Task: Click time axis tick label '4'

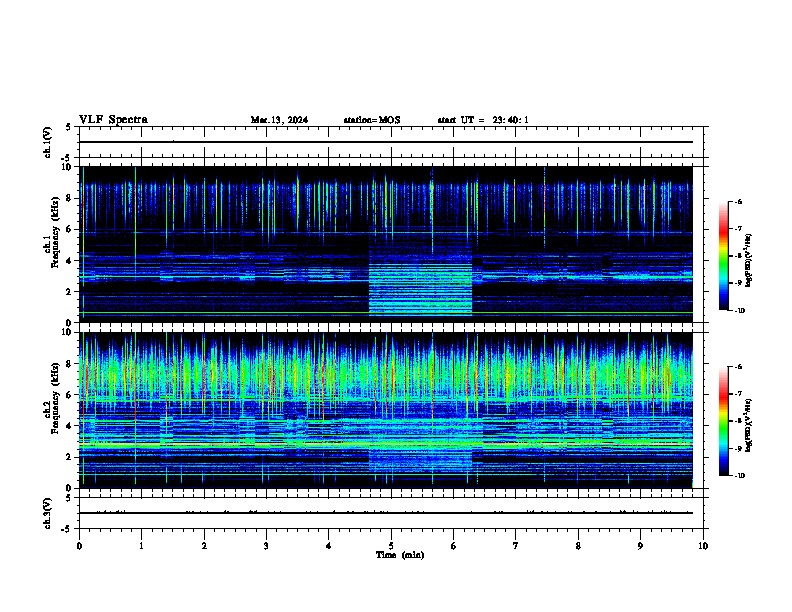Action: tap(329, 546)
